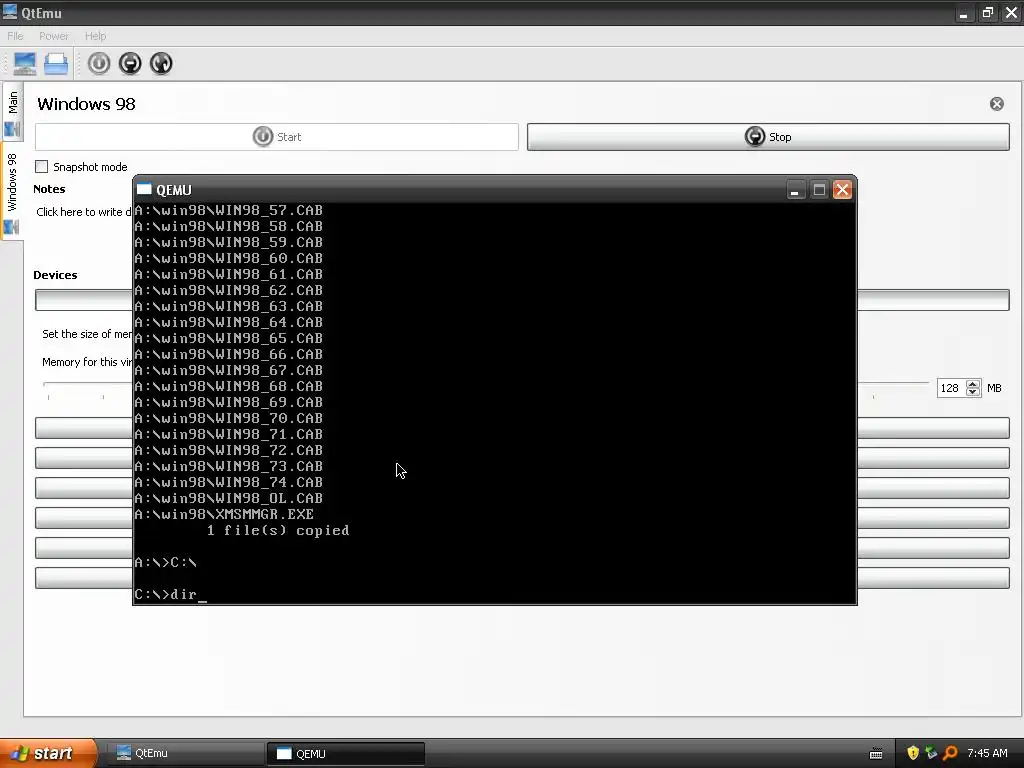
Task: Open the File menu
Action: tap(15, 36)
